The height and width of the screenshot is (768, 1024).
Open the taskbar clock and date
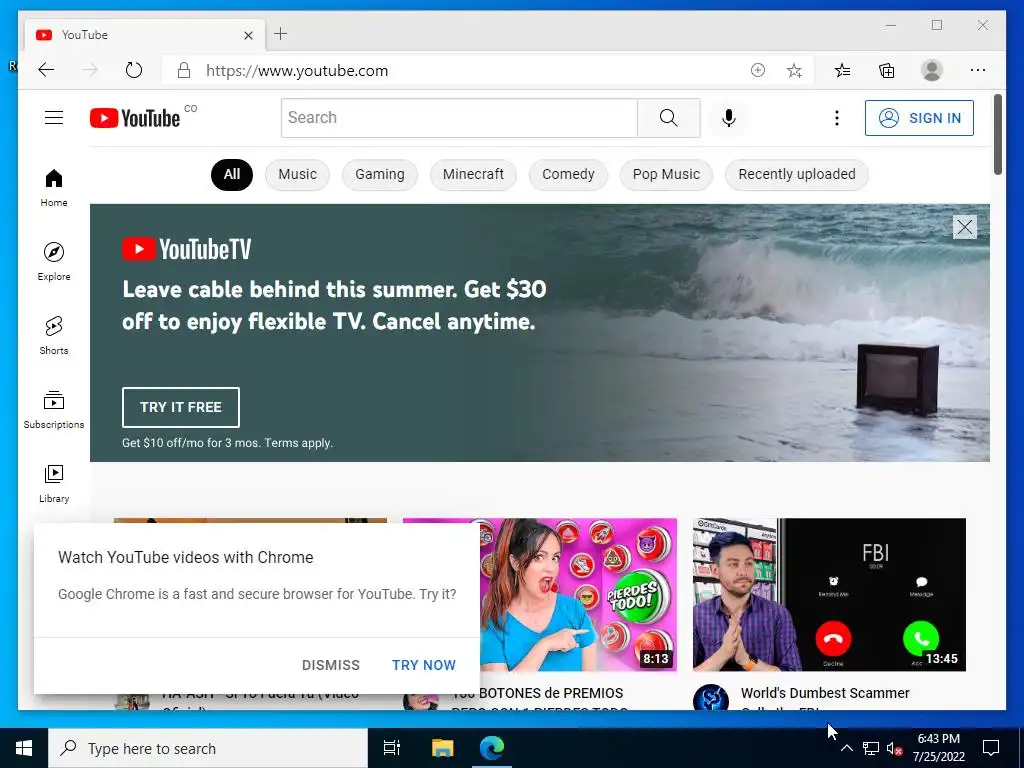point(938,748)
